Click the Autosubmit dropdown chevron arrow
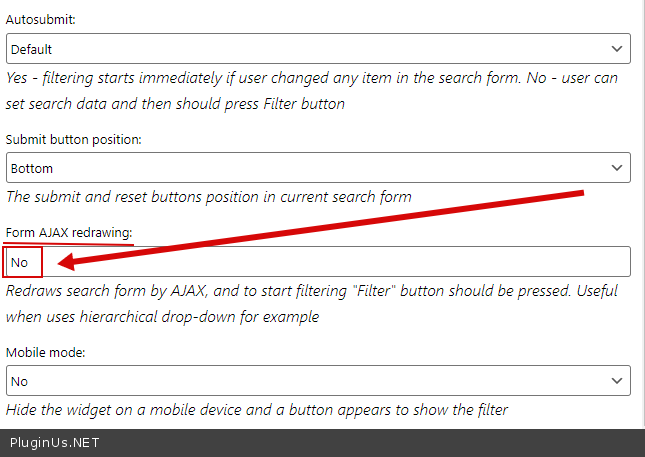The width and height of the screenshot is (645, 457). click(x=616, y=49)
